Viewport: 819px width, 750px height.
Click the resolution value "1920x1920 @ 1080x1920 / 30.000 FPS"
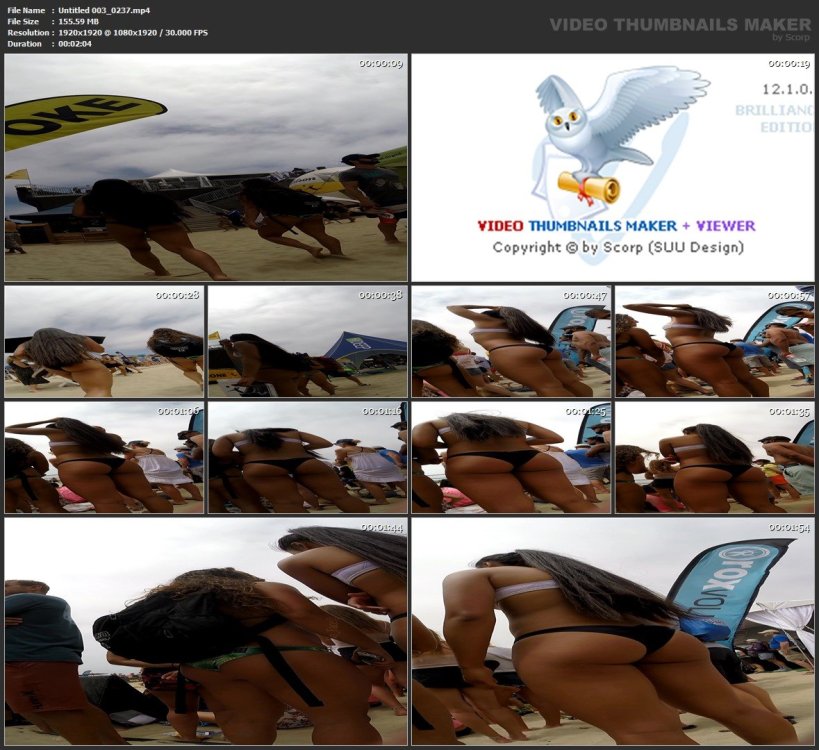coord(133,32)
